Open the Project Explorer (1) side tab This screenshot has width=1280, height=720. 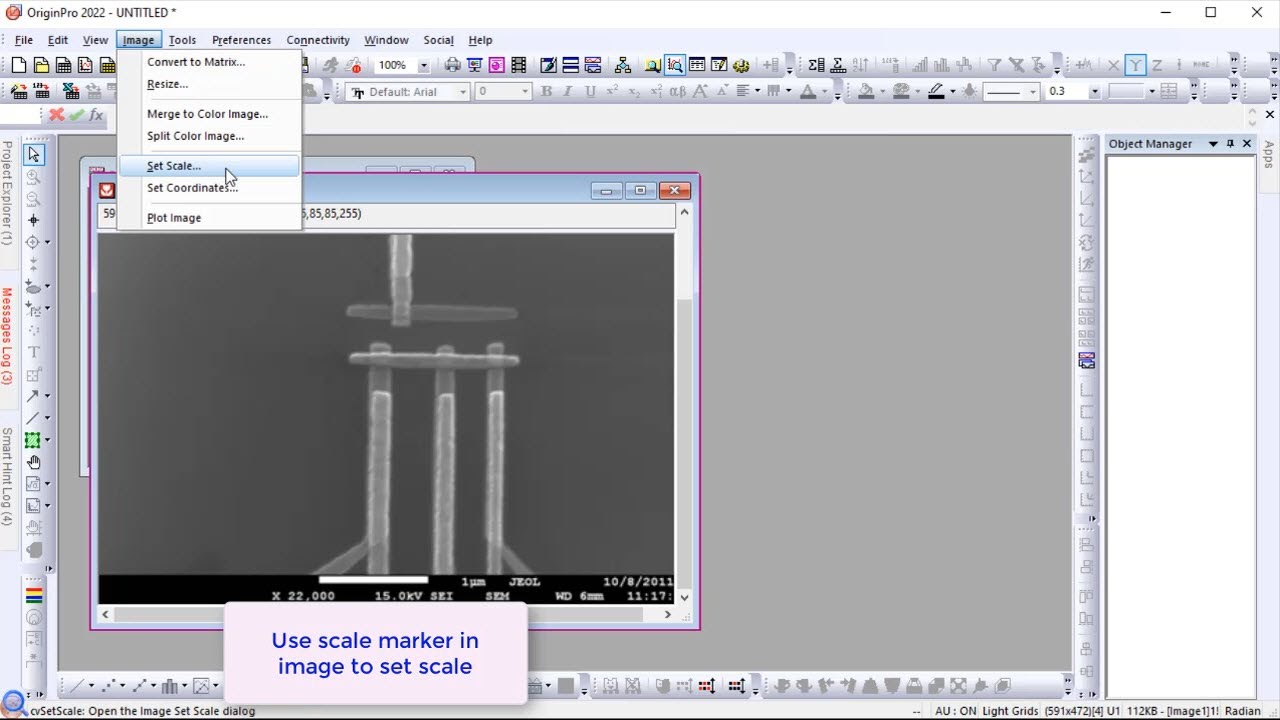tap(7, 193)
